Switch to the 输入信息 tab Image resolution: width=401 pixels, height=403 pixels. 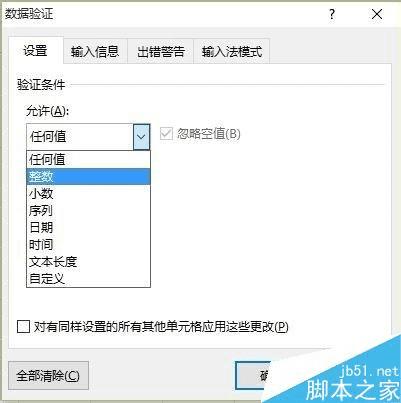pos(95,51)
